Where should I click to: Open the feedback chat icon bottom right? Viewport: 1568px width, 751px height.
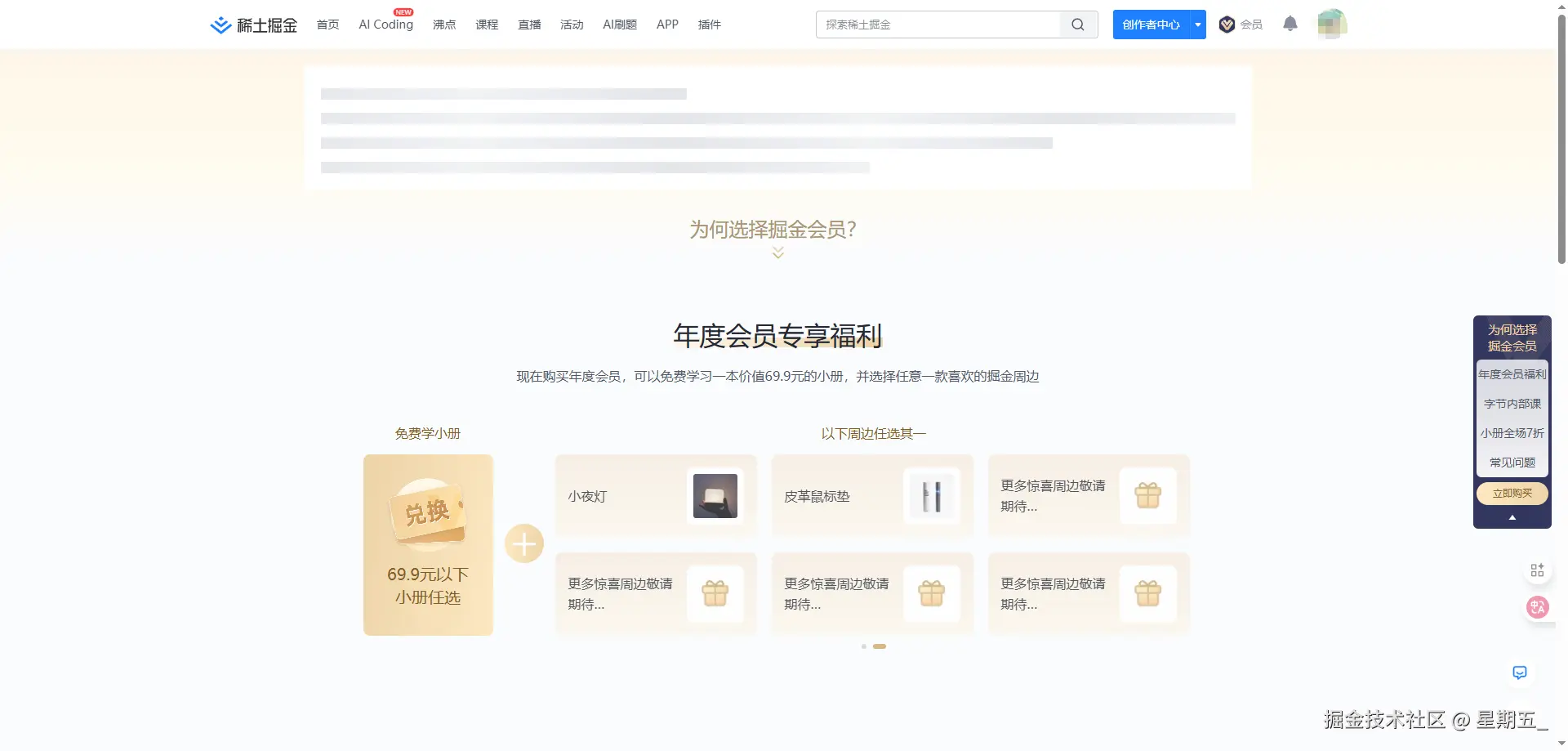[1519, 672]
